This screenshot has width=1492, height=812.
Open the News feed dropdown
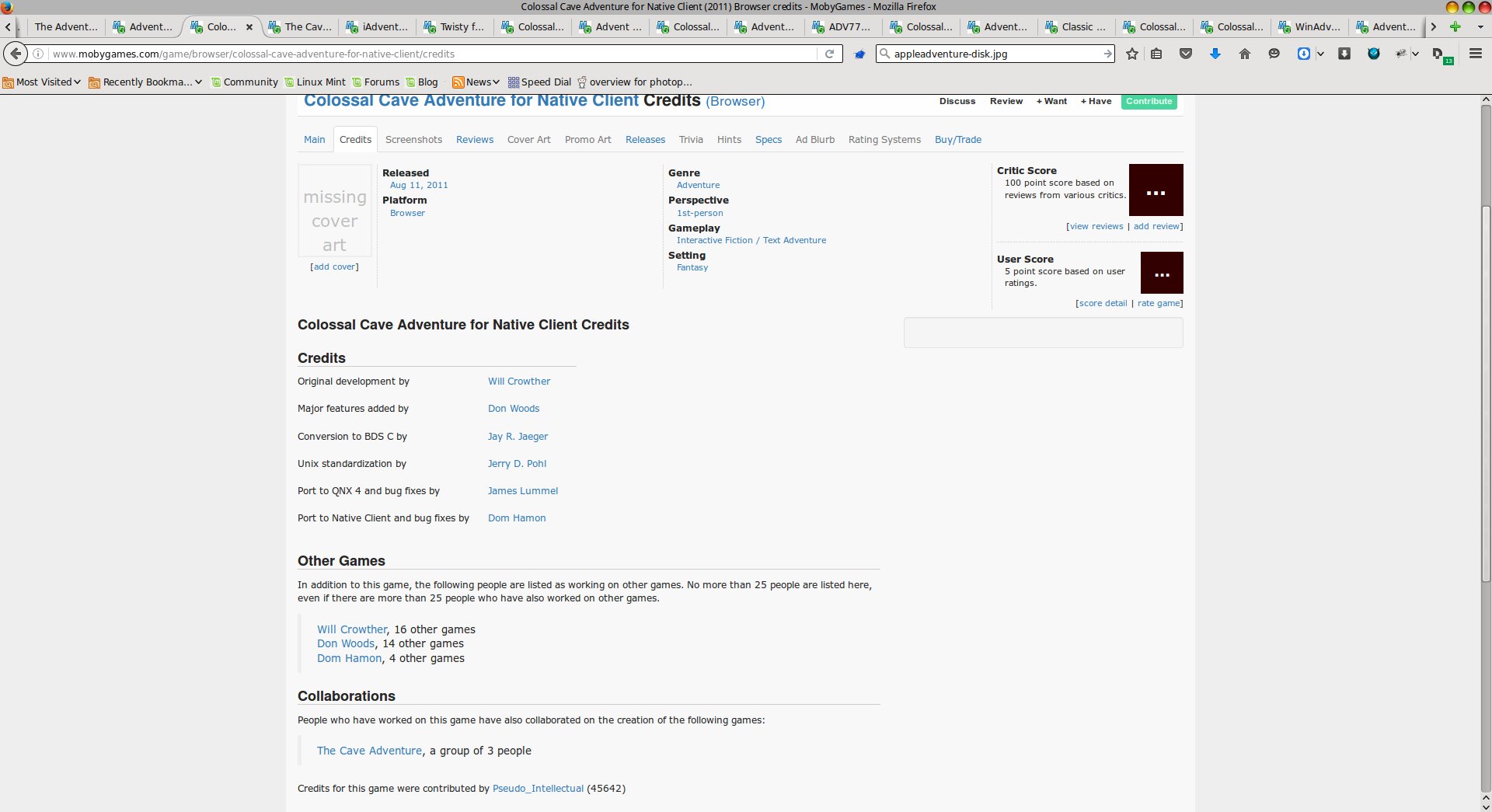[x=476, y=82]
